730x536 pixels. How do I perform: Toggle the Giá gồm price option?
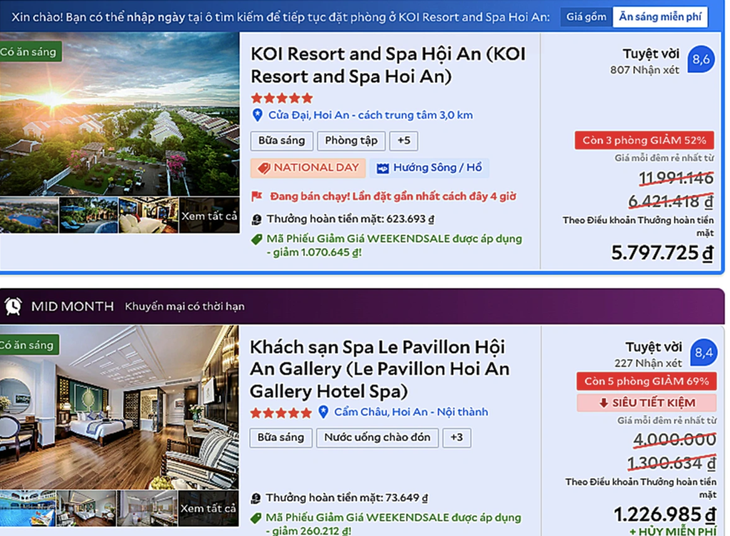(586, 17)
